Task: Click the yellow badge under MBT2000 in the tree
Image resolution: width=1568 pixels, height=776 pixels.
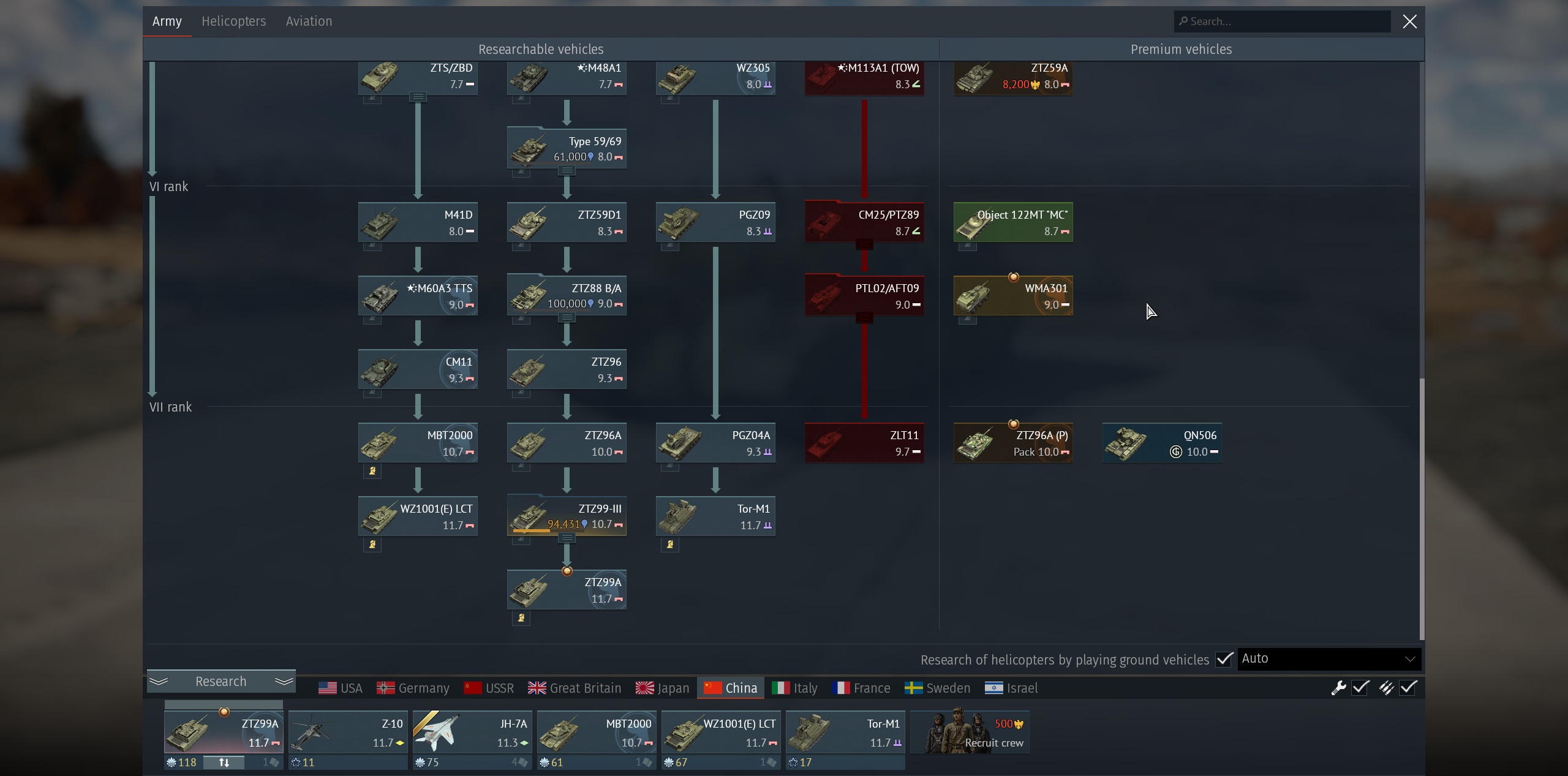Action: pyautogui.click(x=372, y=471)
